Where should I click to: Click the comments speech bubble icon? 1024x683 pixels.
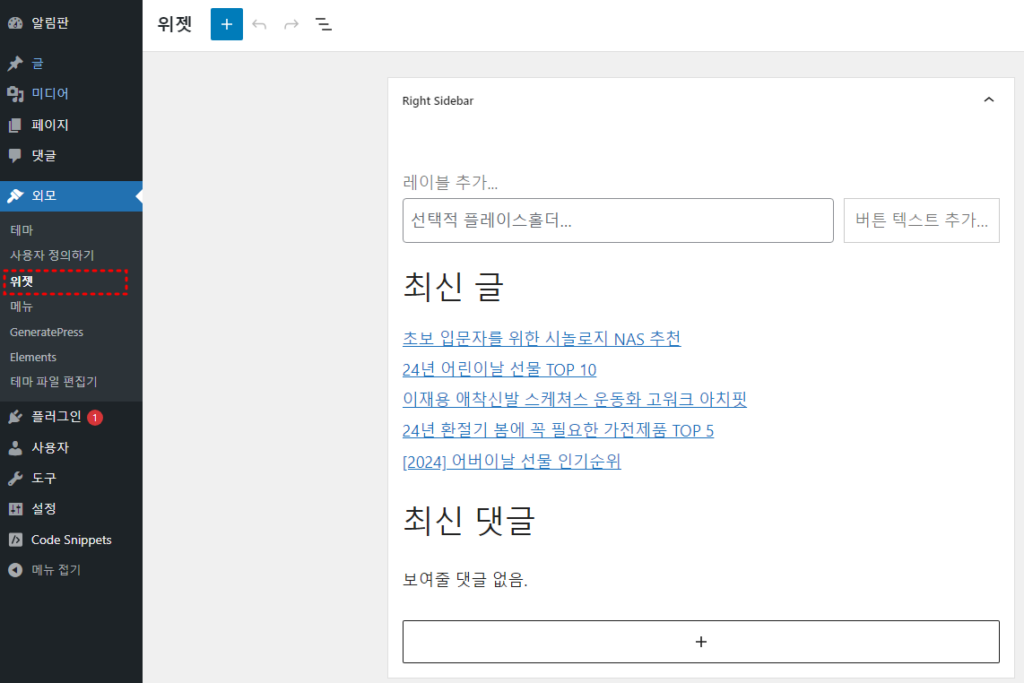[x=16, y=155]
